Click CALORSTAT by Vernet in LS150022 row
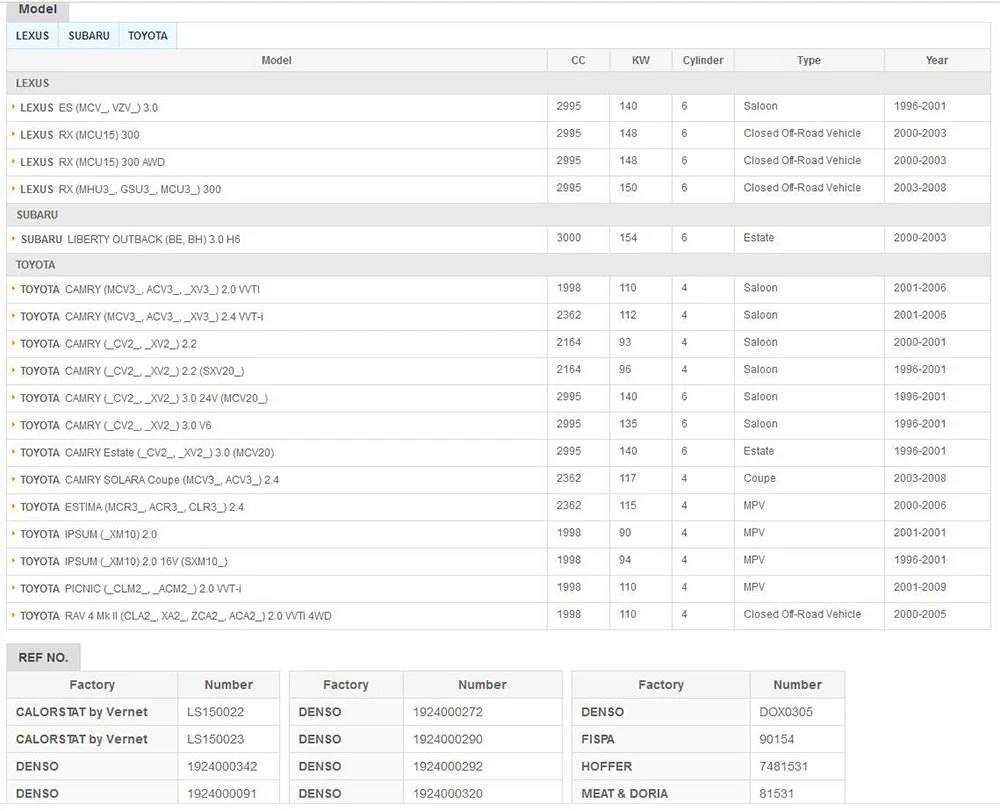 [x=82, y=712]
